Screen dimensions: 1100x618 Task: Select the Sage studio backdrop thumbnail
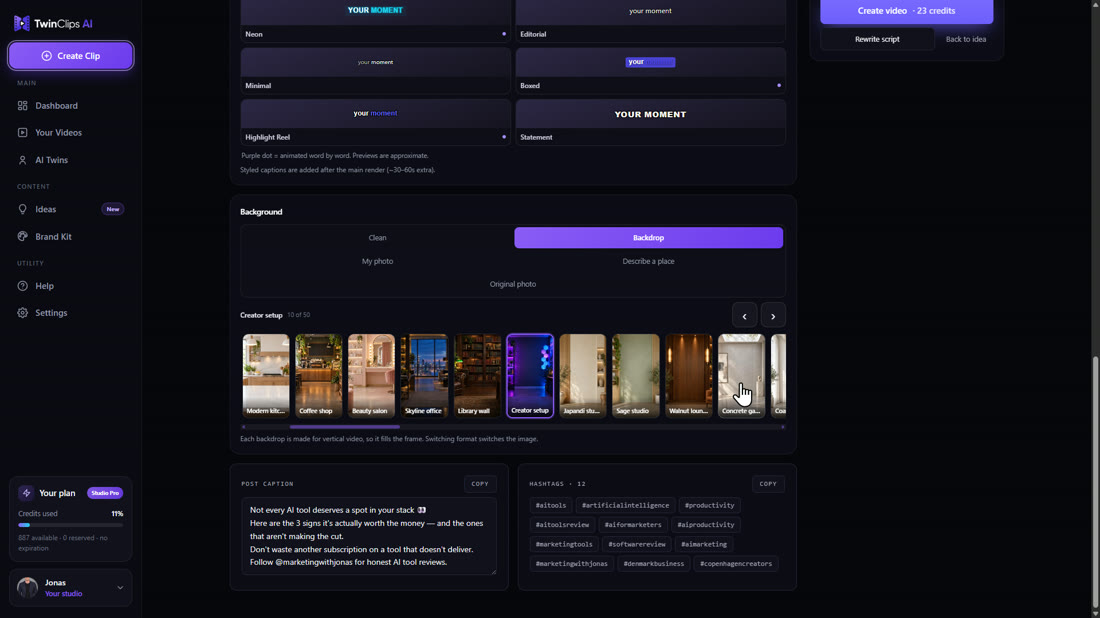click(x=636, y=375)
